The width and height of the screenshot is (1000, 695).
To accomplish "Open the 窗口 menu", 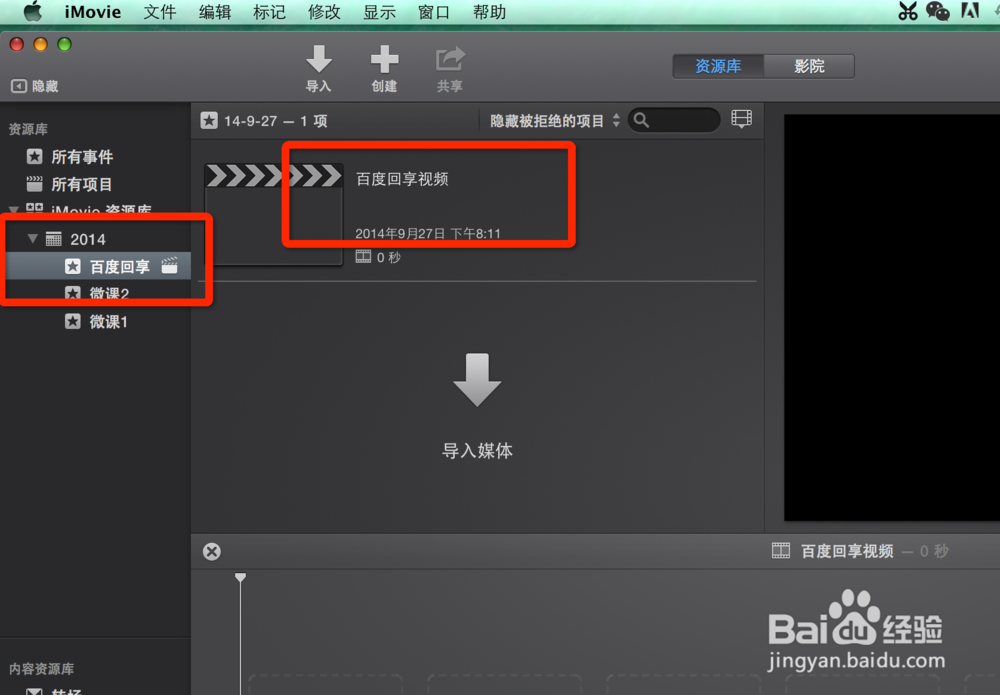I will coord(434,12).
